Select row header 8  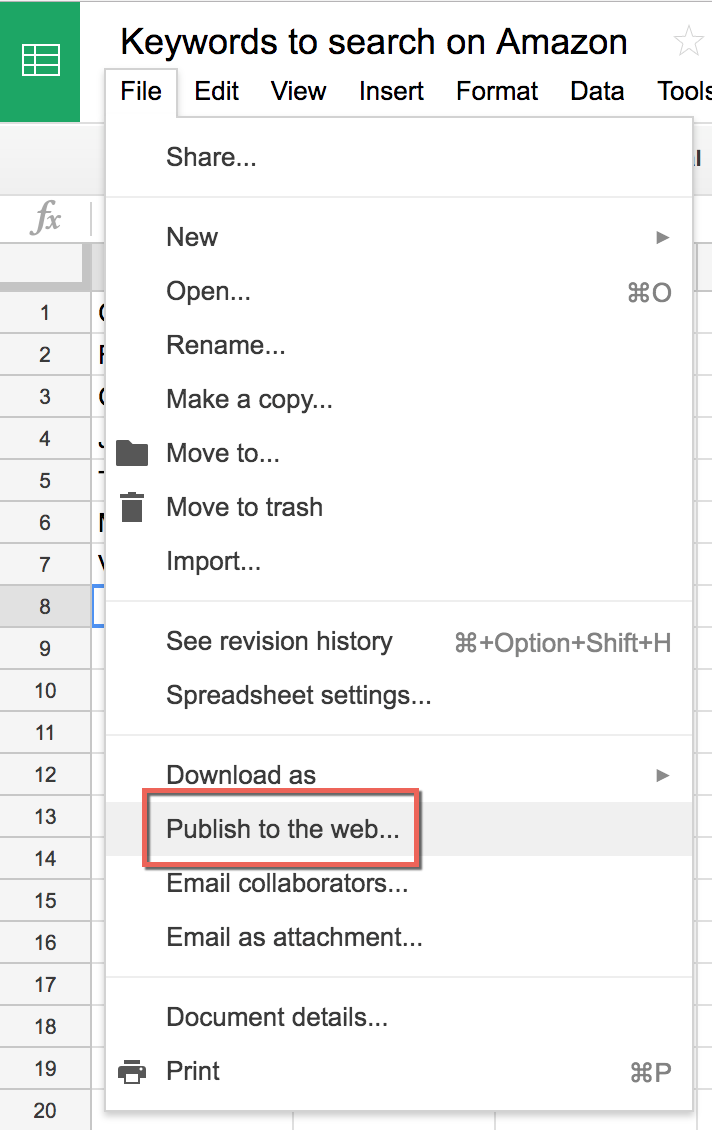(x=45, y=607)
